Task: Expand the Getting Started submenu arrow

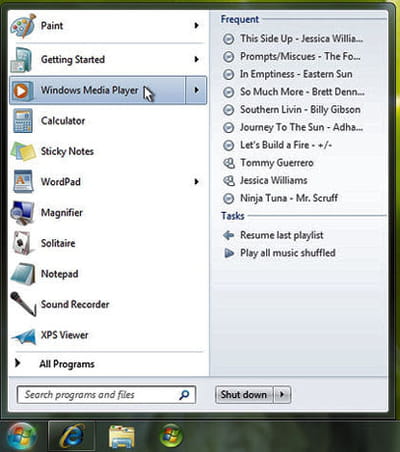Action: click(197, 59)
